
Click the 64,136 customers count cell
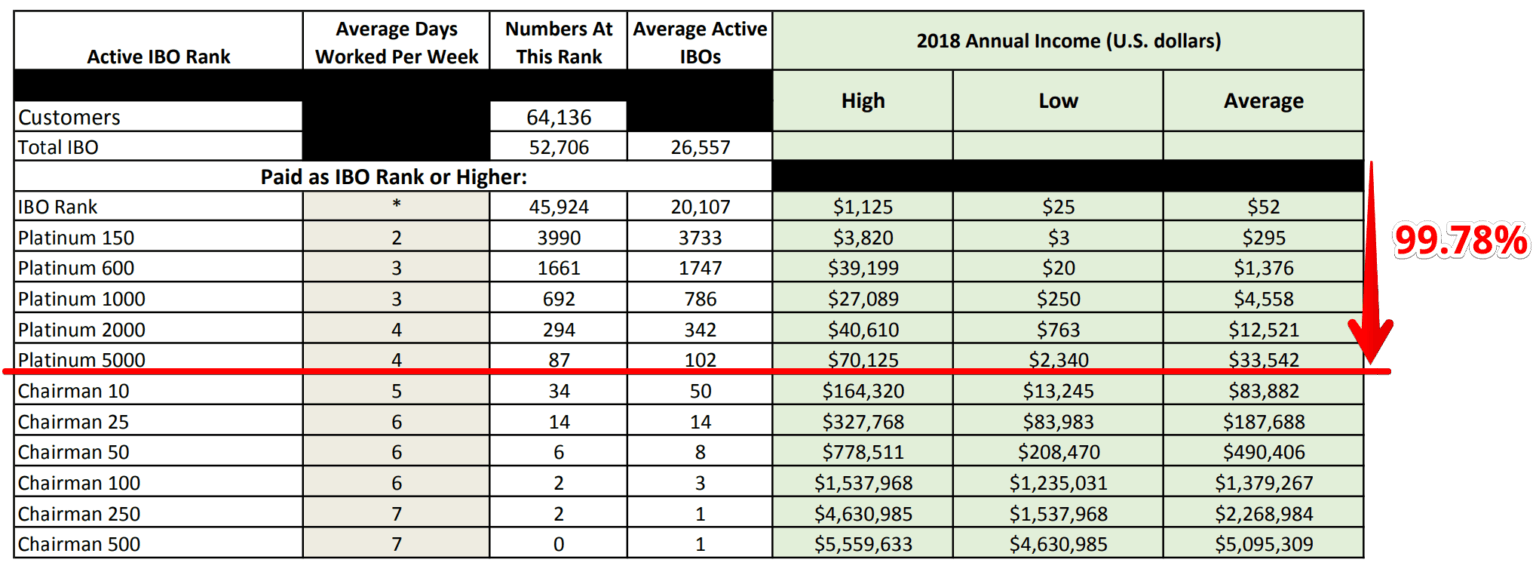[x=559, y=117]
